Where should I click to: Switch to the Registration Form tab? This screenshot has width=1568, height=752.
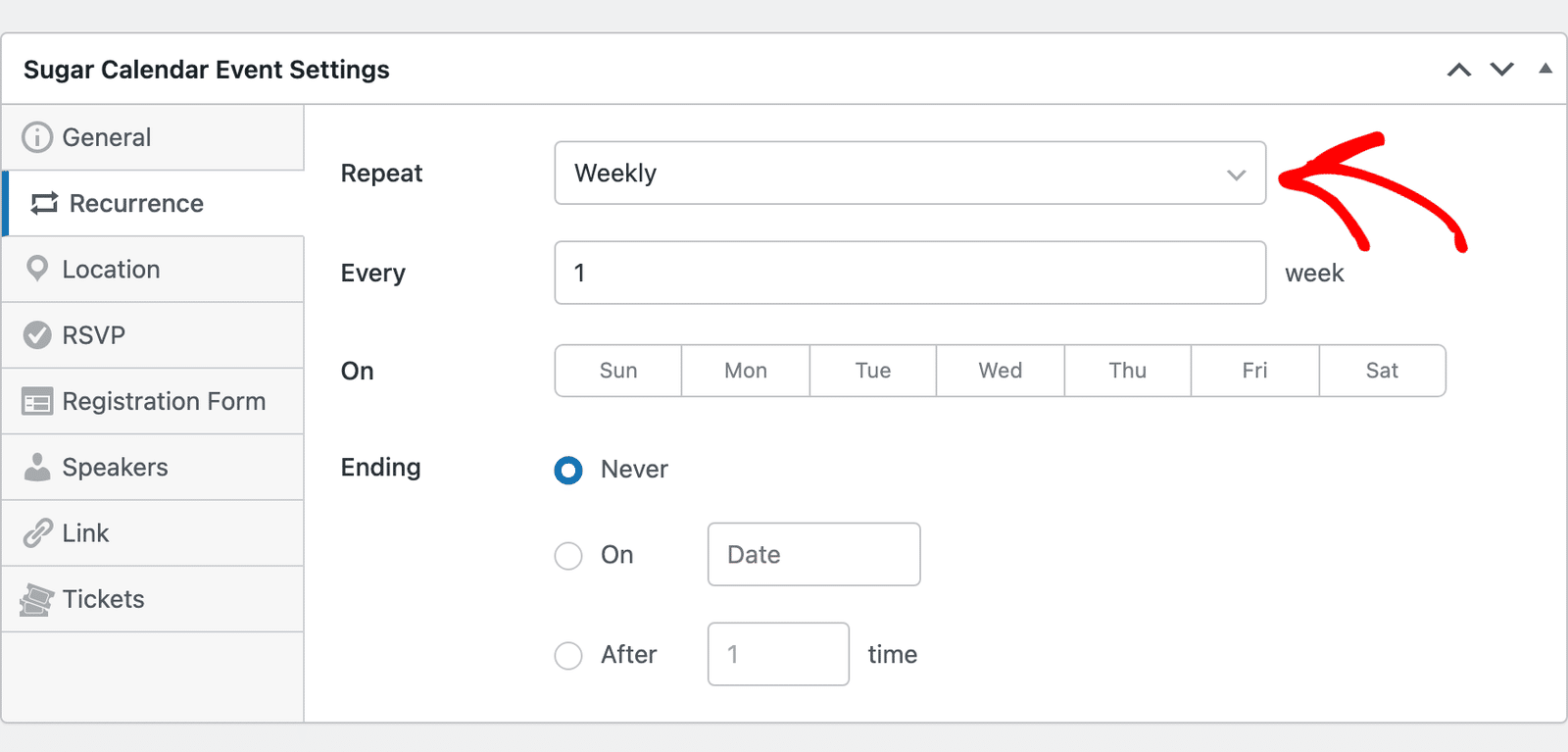tap(153, 401)
